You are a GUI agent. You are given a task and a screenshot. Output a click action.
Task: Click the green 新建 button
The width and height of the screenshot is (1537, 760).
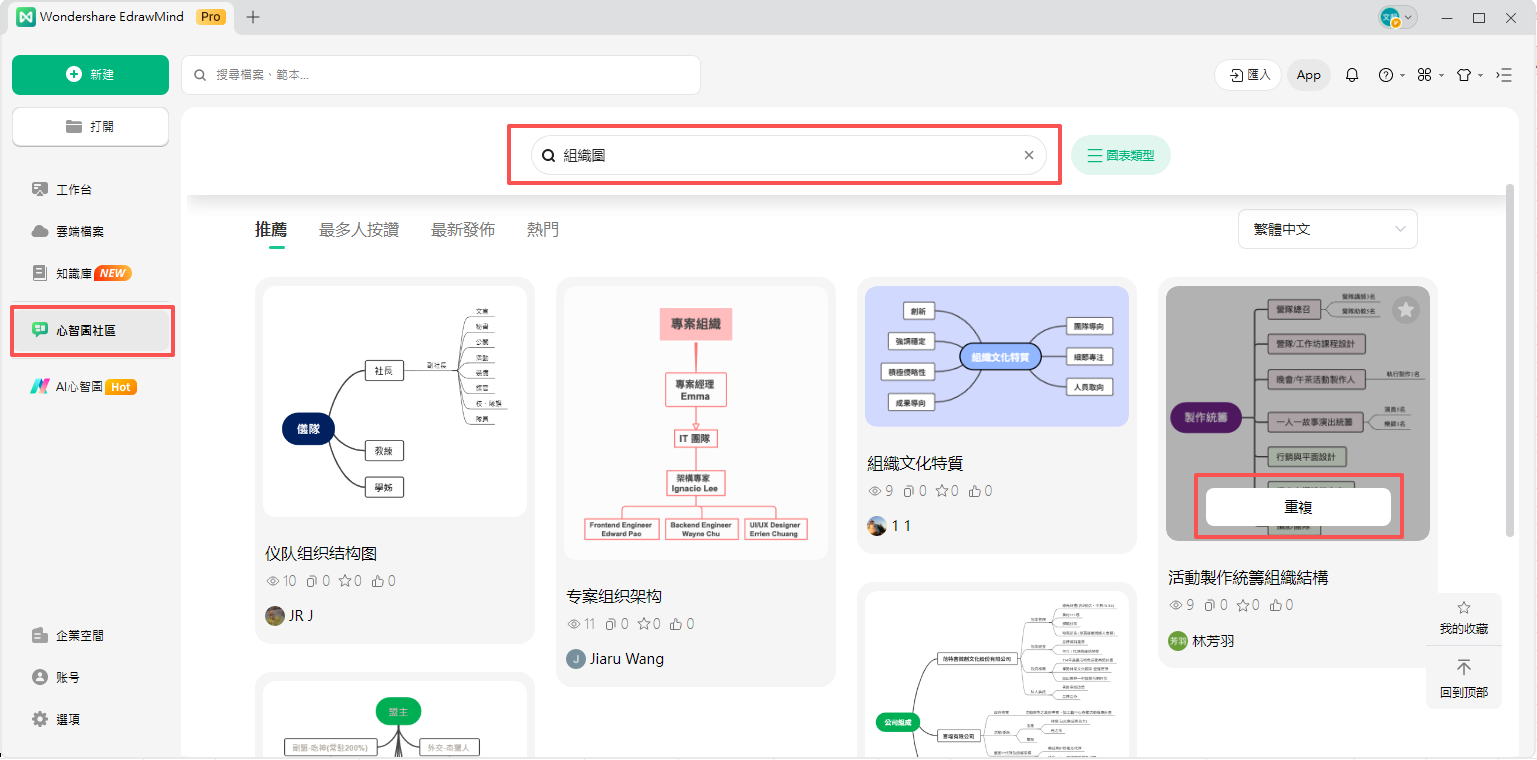point(90,75)
